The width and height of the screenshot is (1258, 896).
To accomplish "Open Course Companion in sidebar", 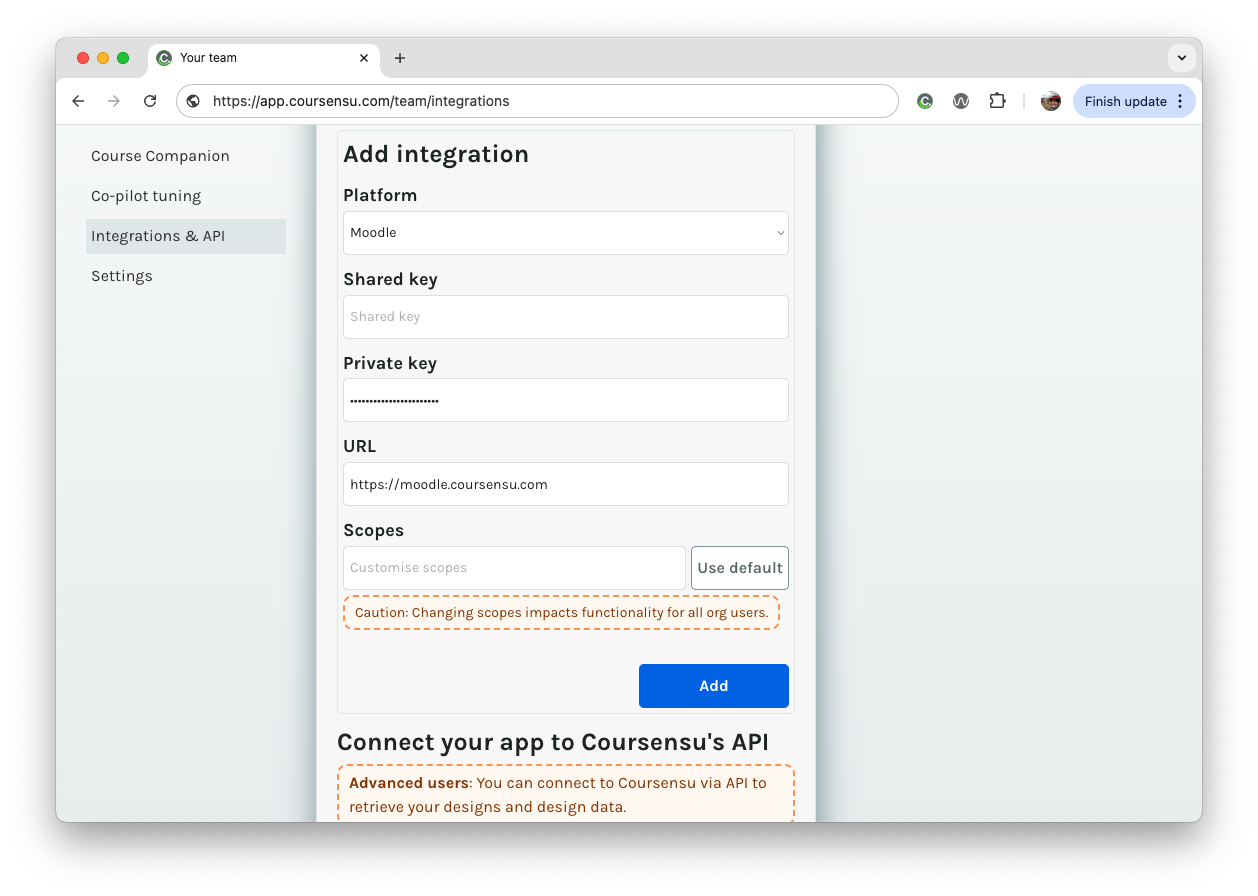I will 160,156.
